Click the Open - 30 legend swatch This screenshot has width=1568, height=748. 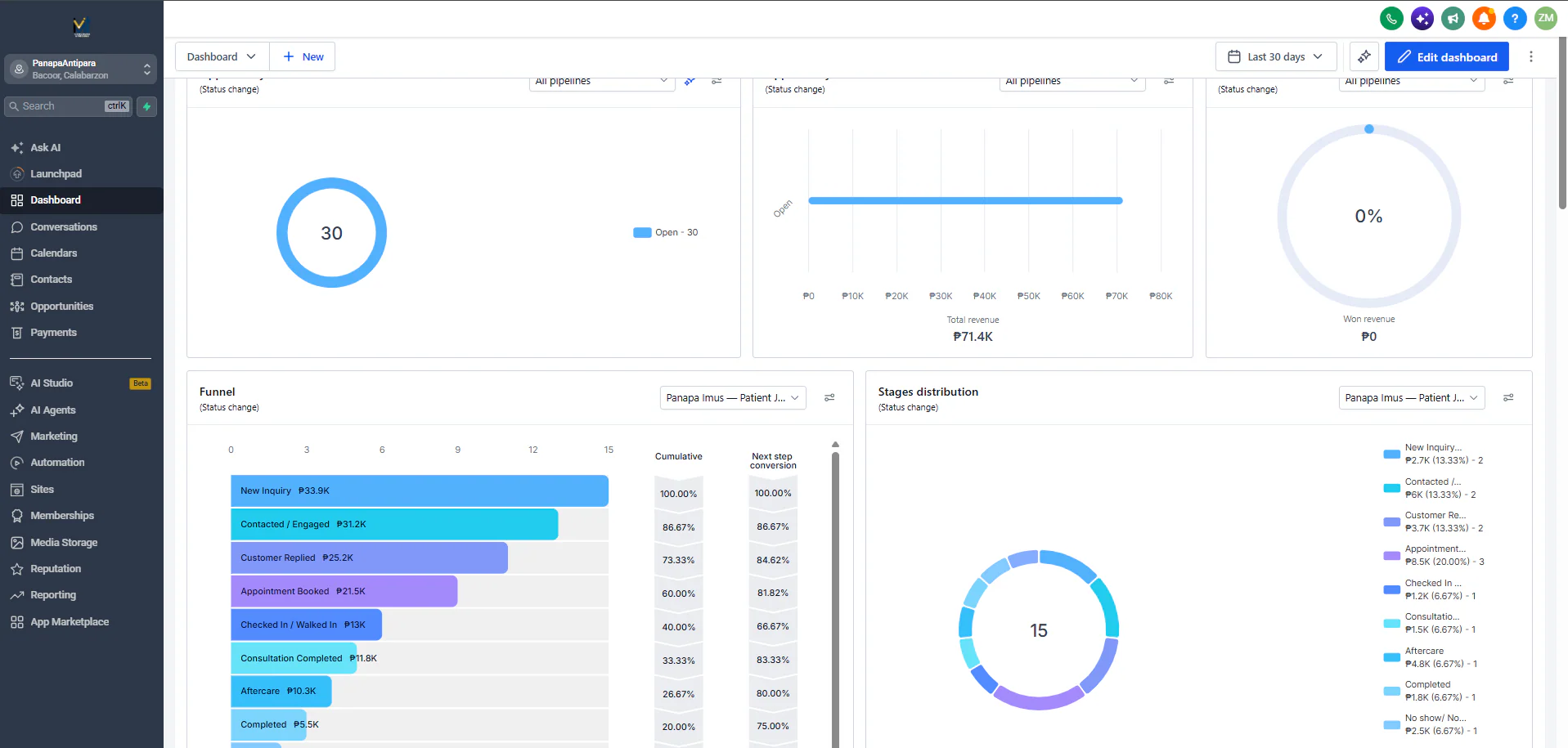click(x=642, y=232)
